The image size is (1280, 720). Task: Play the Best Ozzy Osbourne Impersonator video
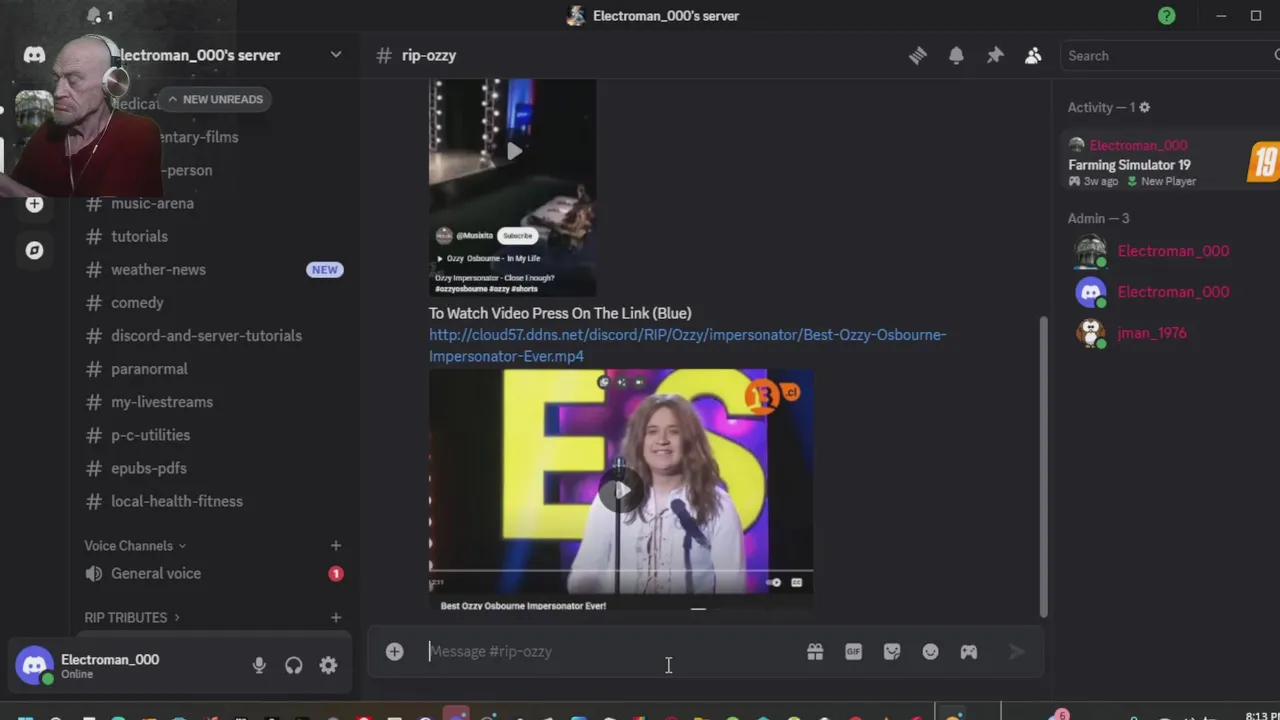click(621, 490)
